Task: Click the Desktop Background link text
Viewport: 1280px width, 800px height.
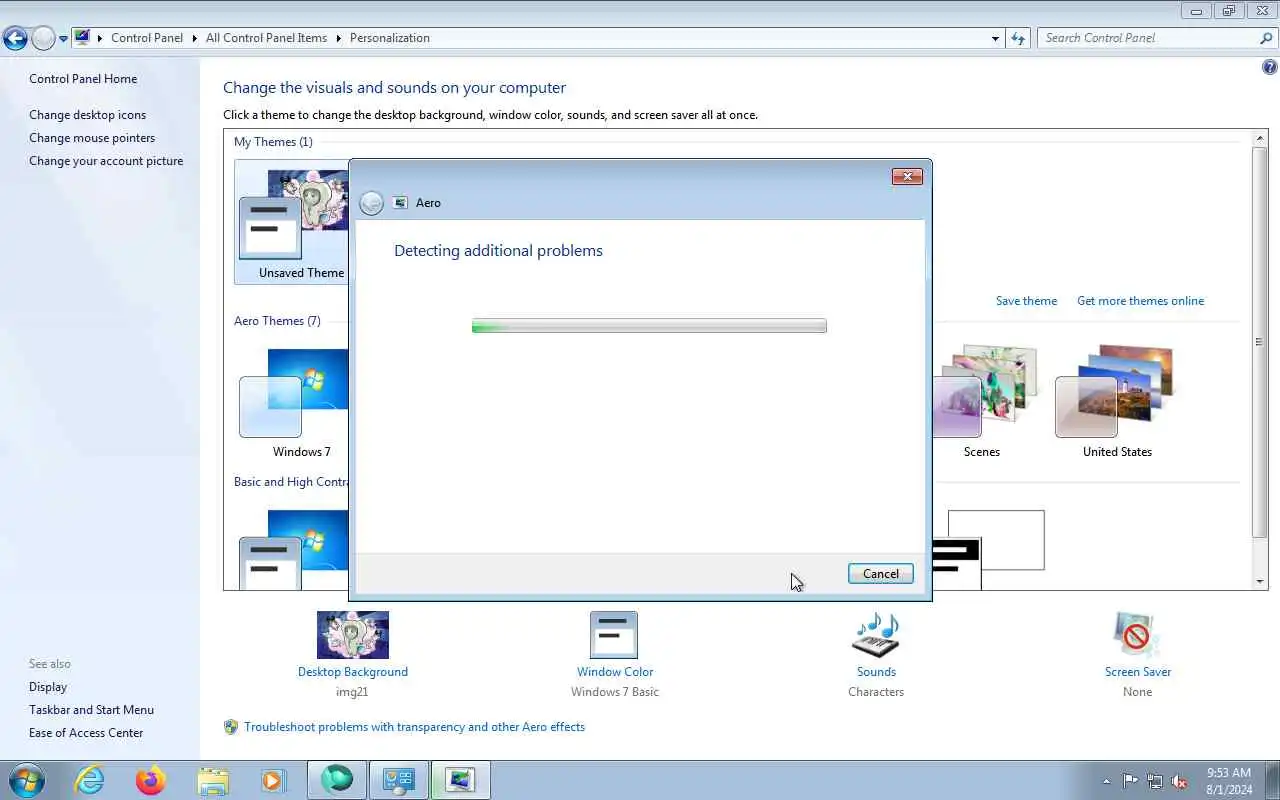Action: tap(353, 672)
